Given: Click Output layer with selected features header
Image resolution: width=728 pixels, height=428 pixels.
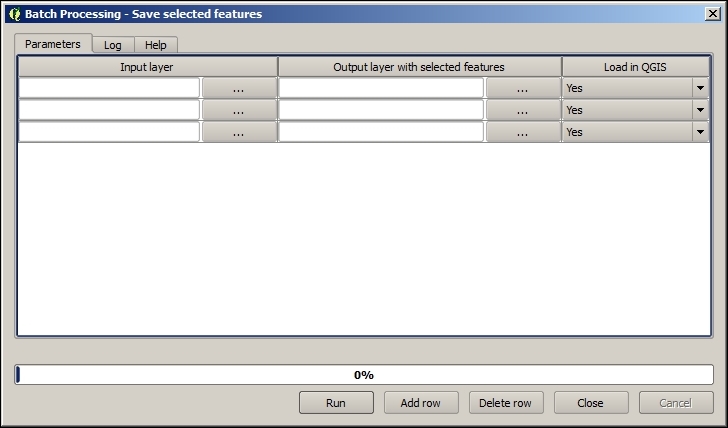Looking at the screenshot, I should [x=419, y=67].
